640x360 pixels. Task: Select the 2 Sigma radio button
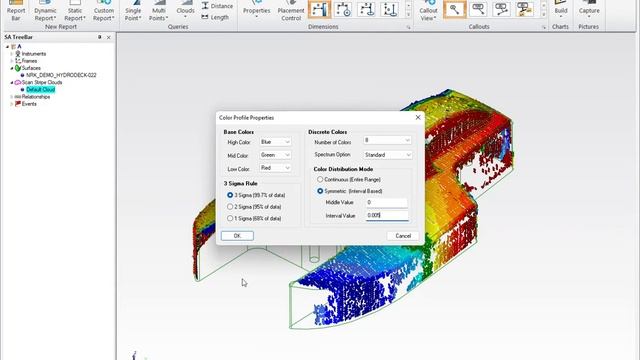[x=230, y=207]
